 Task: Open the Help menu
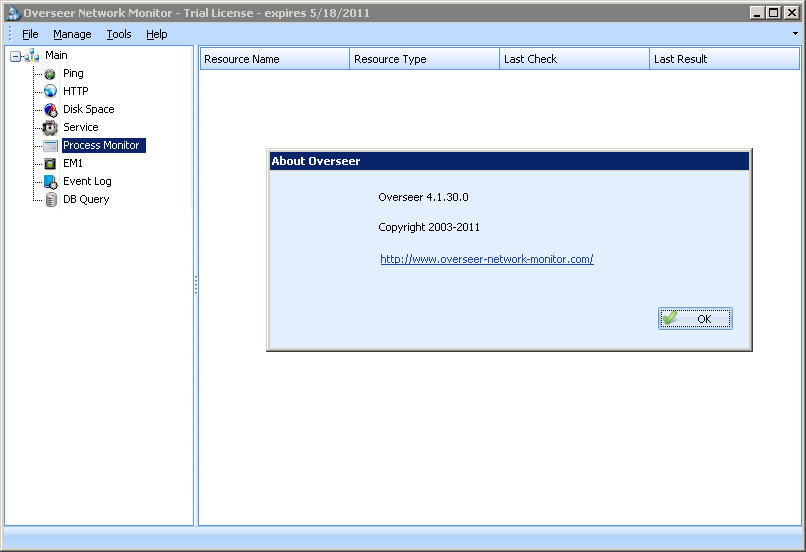pos(156,34)
